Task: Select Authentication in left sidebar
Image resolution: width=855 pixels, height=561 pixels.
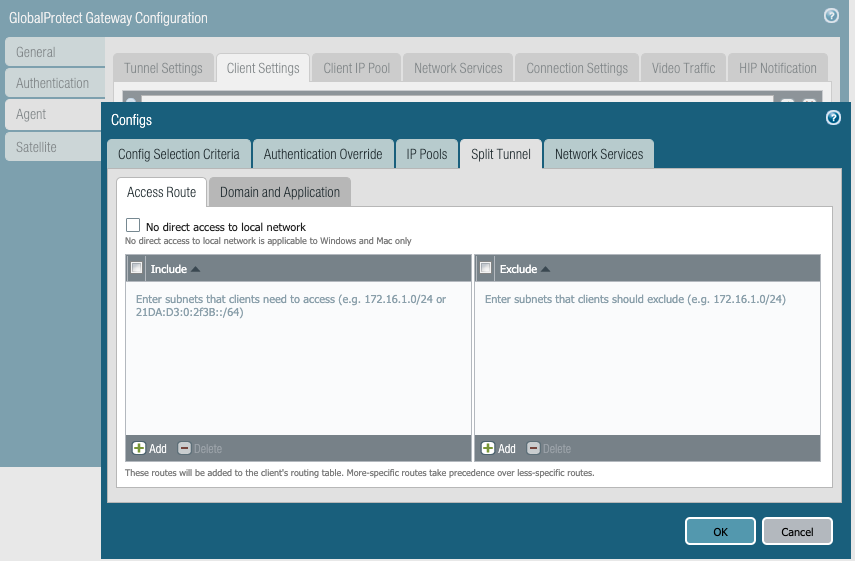Action: click(55, 83)
